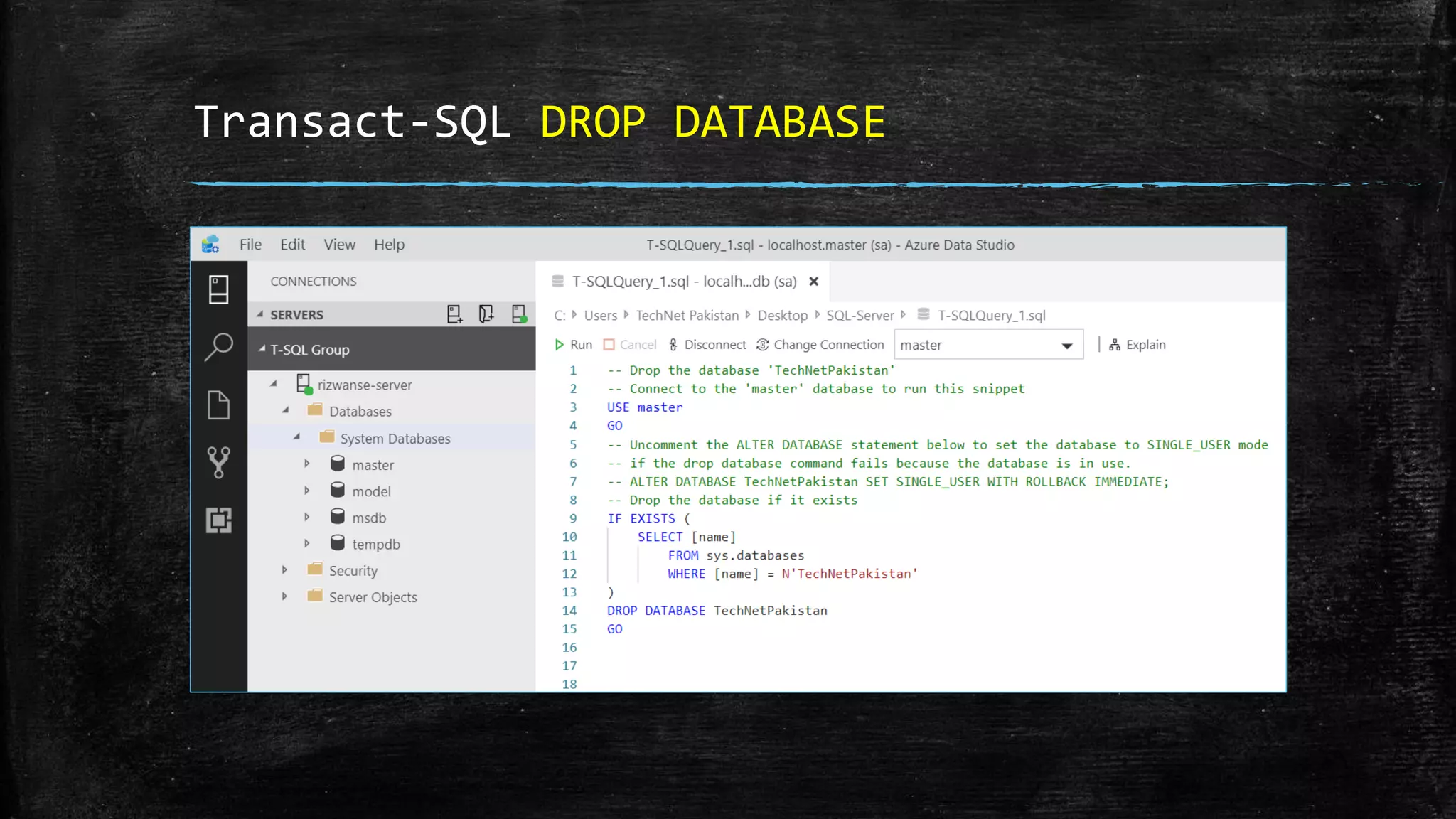
Task: Click the Cancel query button
Action: [x=630, y=345]
